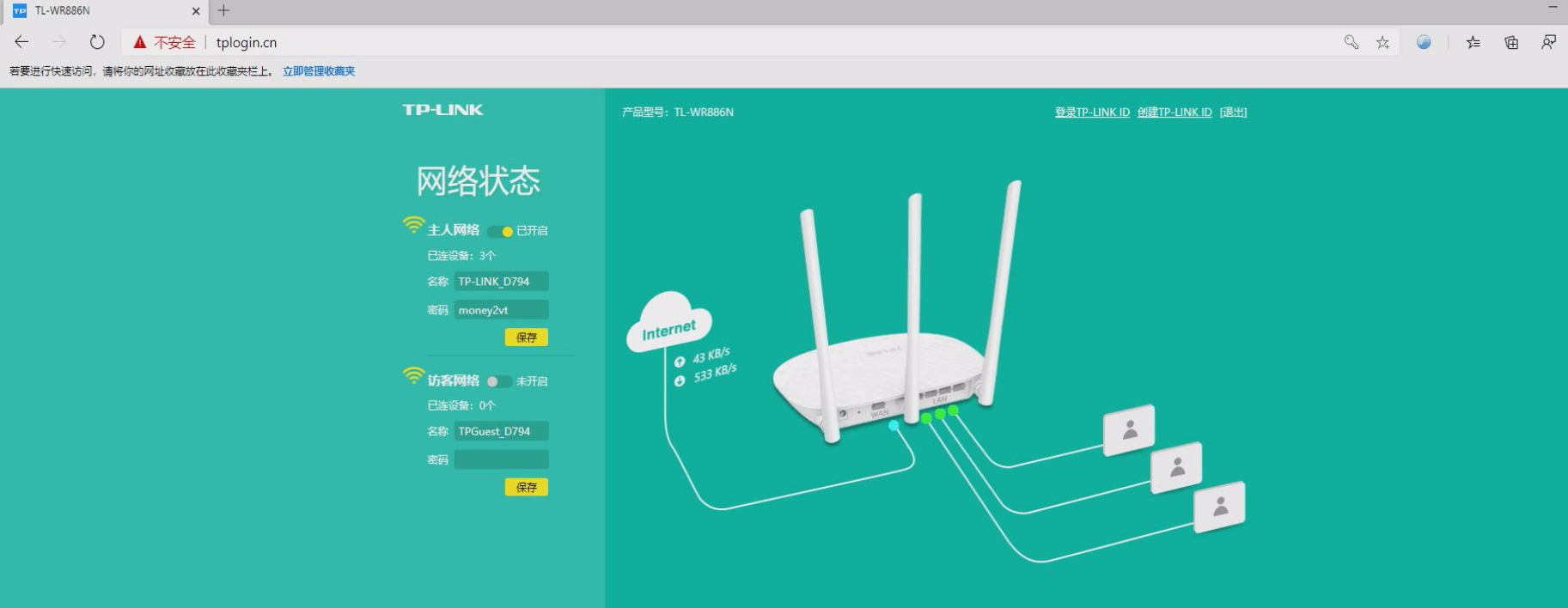Select the first connected device icon
The height and width of the screenshot is (608, 1568).
click(x=1129, y=429)
